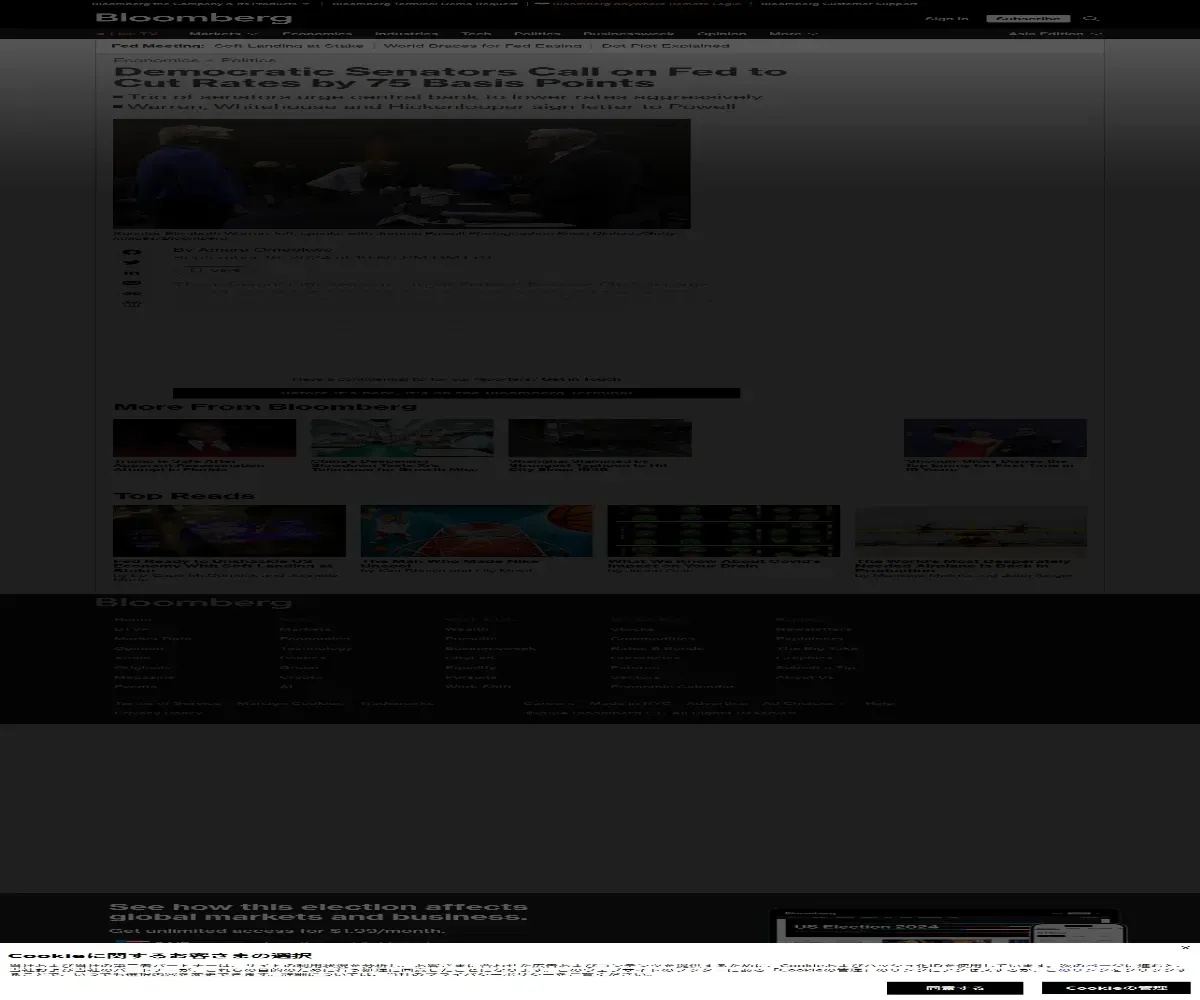This screenshot has width=1200, height=1000.
Task: Expand the Markets menu in the navigation bar
Action: click(223, 34)
